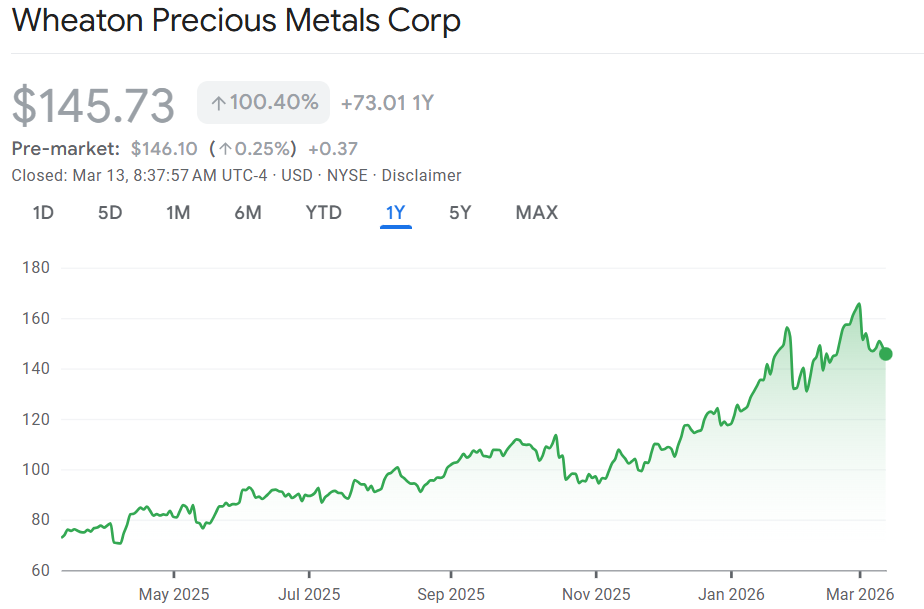Click the $146.10 pre-market price
This screenshot has width=924, height=609.
click(x=164, y=148)
